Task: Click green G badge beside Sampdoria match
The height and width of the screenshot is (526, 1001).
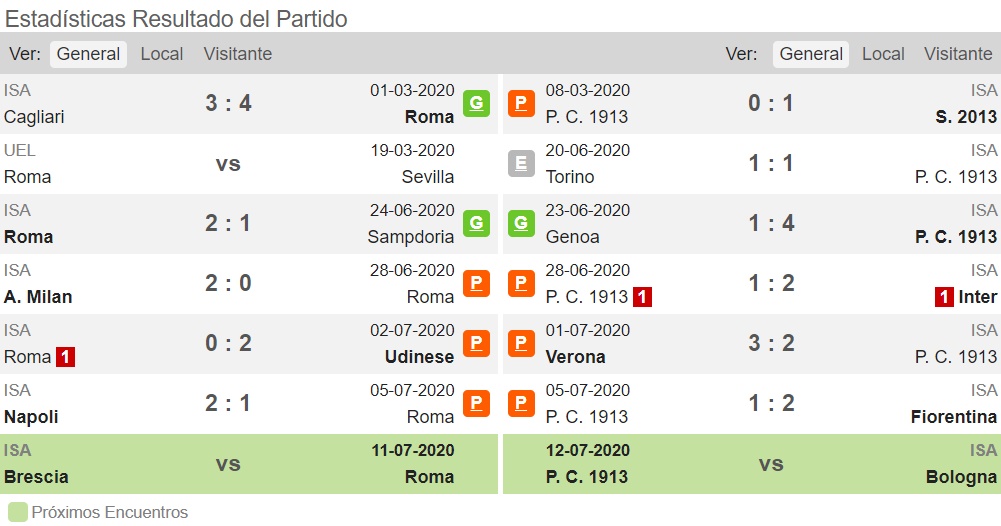Action: [x=476, y=223]
